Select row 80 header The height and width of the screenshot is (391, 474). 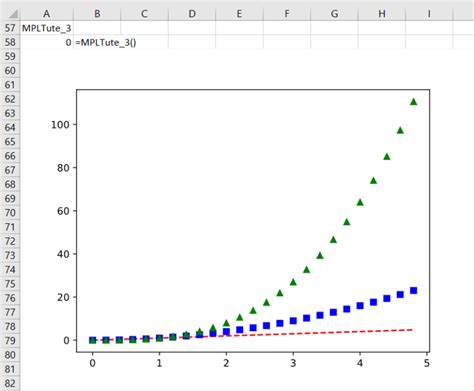pos(10,355)
